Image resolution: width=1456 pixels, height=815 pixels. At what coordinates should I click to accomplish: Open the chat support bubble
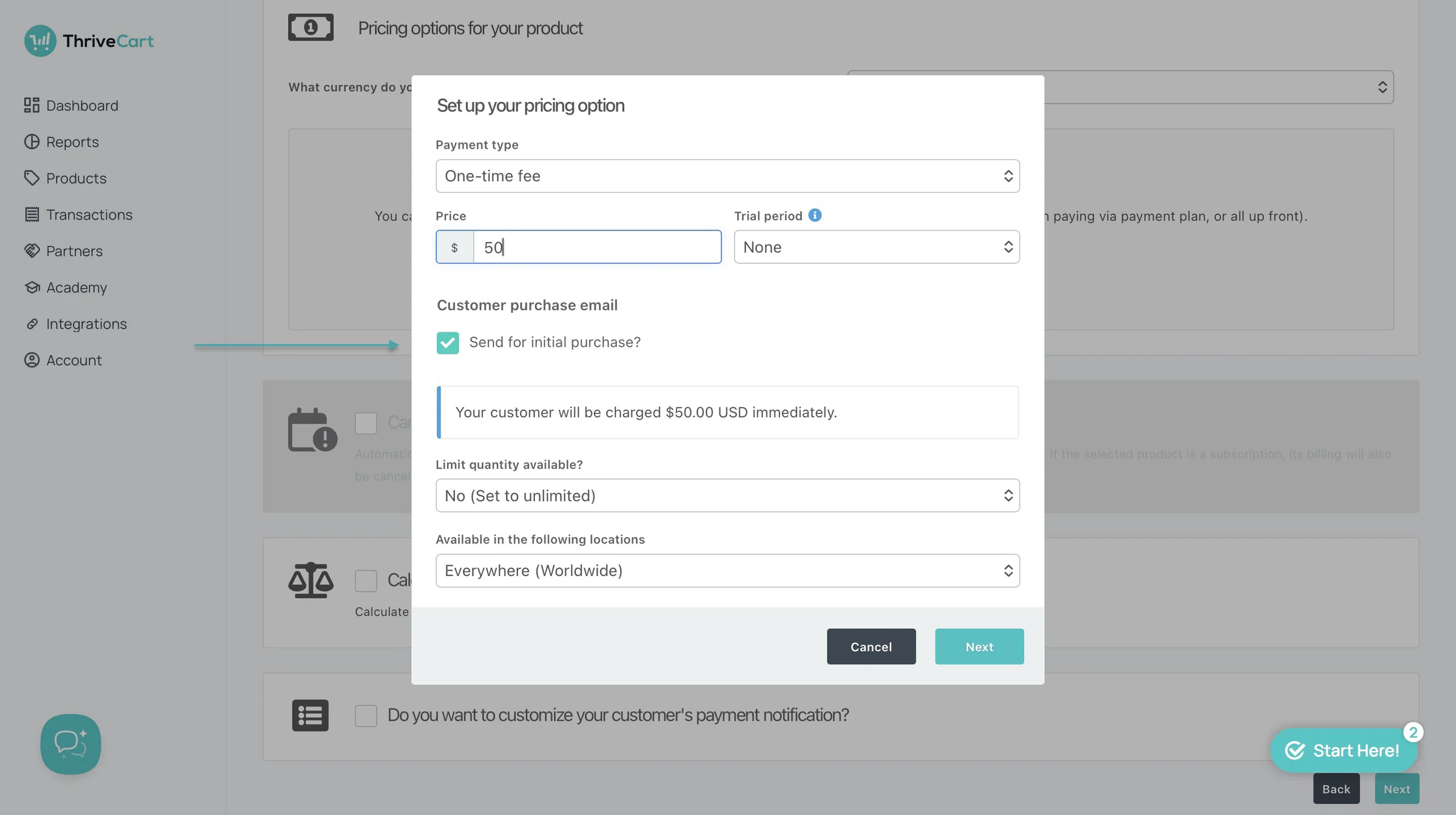pos(70,743)
